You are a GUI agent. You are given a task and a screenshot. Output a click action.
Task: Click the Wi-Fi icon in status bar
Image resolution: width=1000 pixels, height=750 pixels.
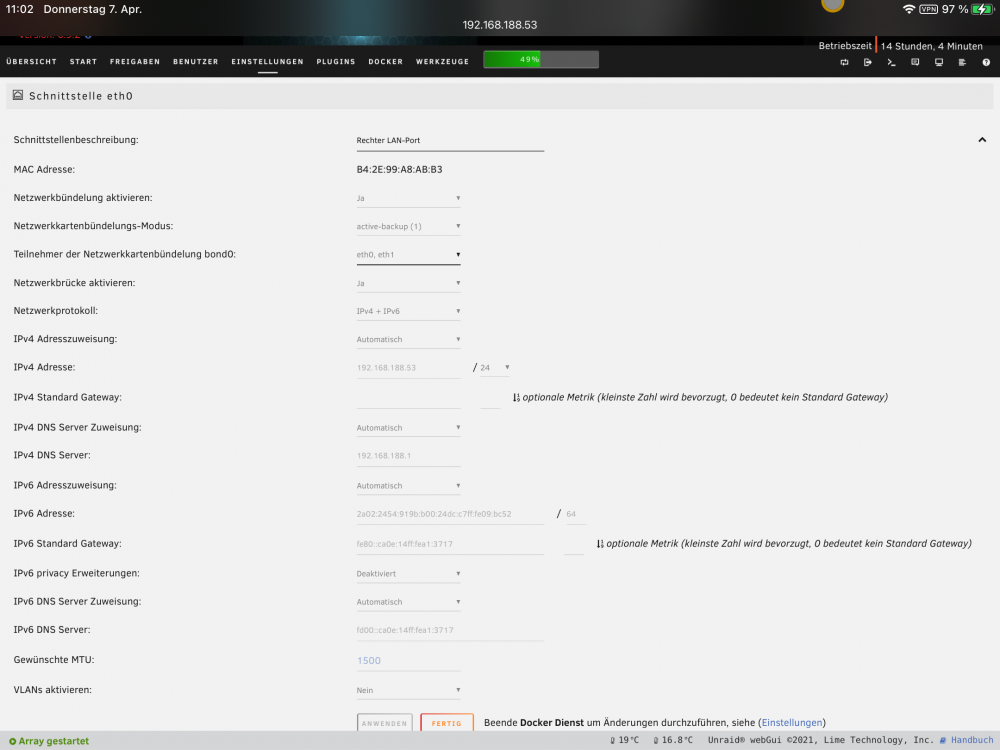point(909,9)
